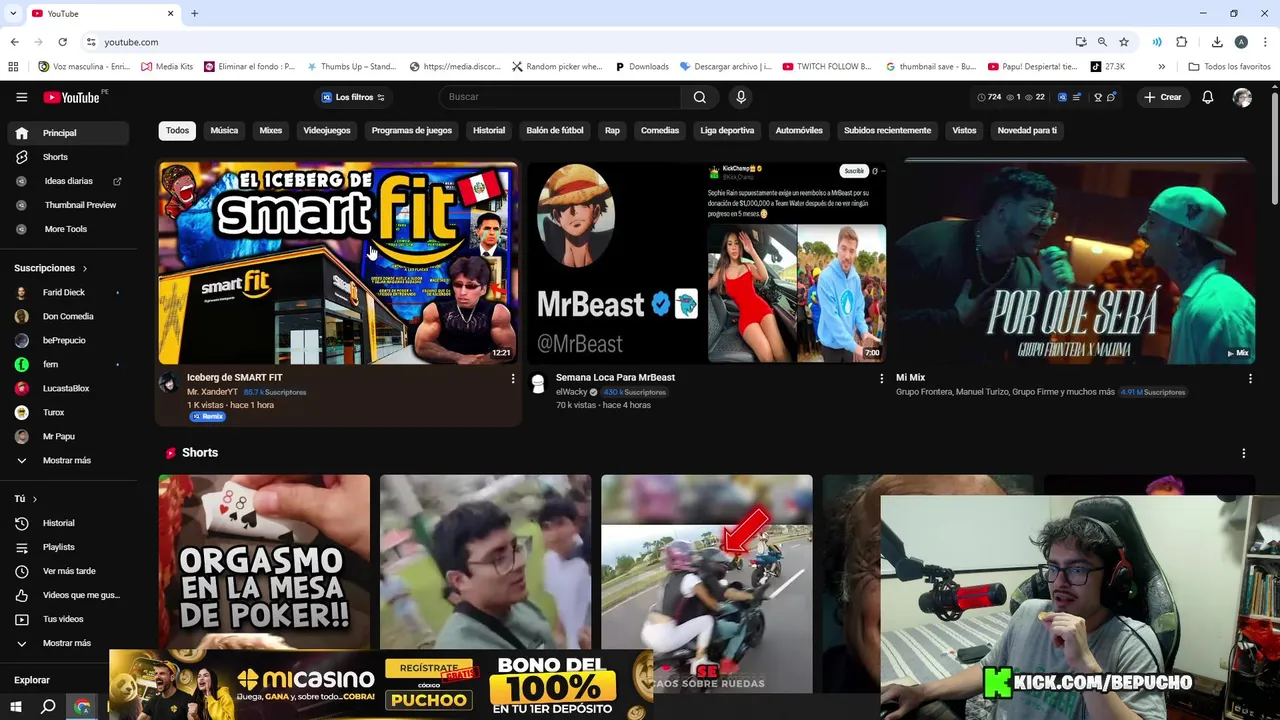Screen dimensions: 1280x720
Task: Click the Remix badge under the Iceberg video
Action: click(x=208, y=416)
